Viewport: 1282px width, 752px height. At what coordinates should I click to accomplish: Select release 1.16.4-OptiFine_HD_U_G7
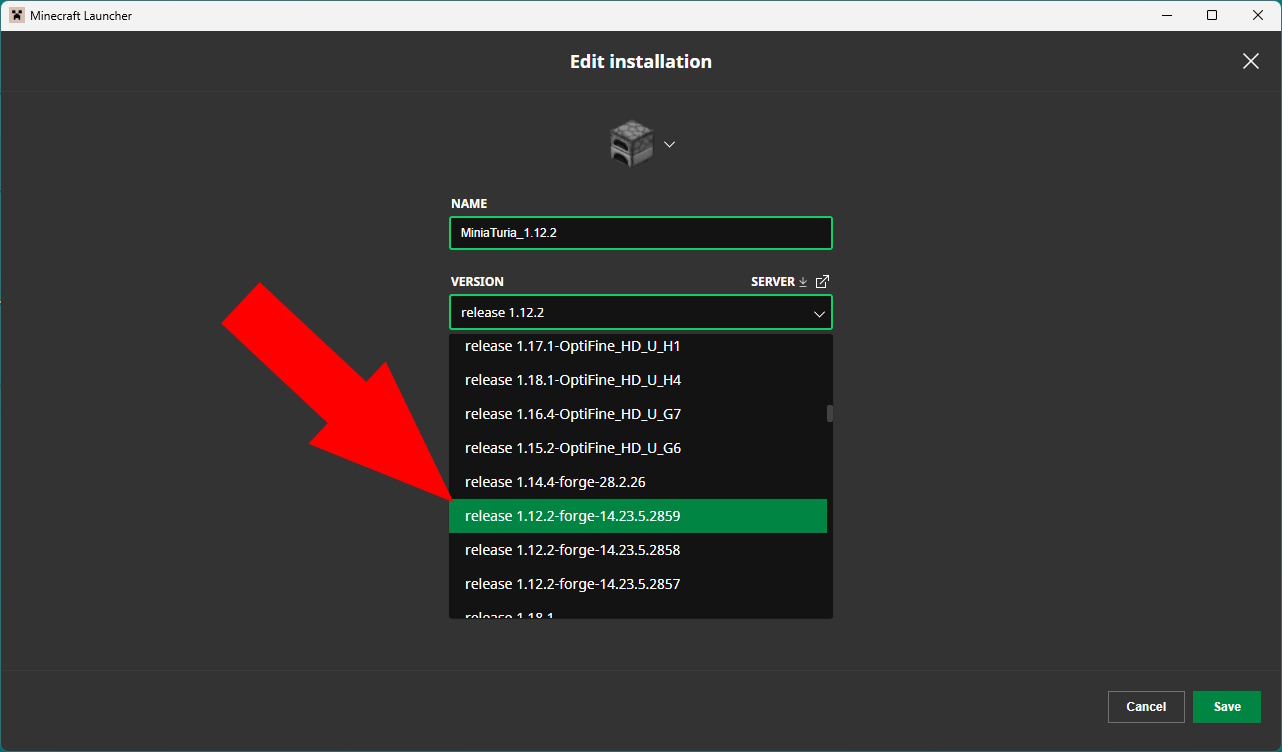[638, 414]
